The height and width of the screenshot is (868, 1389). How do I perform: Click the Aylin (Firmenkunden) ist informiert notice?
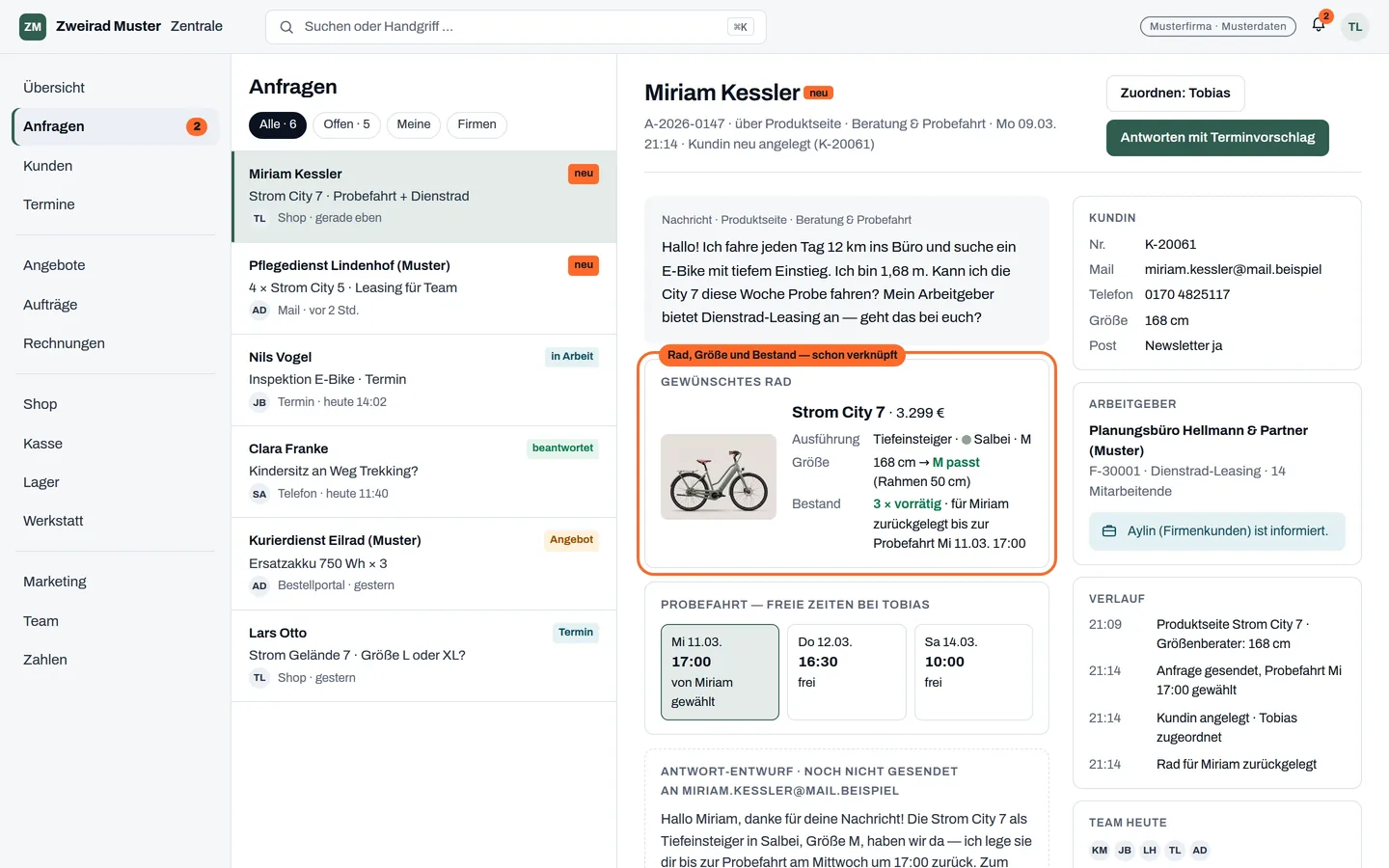pyautogui.click(x=1217, y=531)
